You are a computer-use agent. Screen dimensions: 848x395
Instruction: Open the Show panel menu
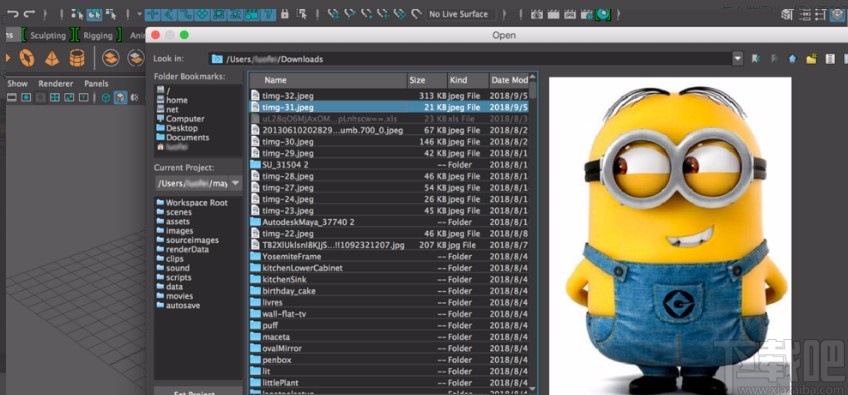[x=17, y=83]
